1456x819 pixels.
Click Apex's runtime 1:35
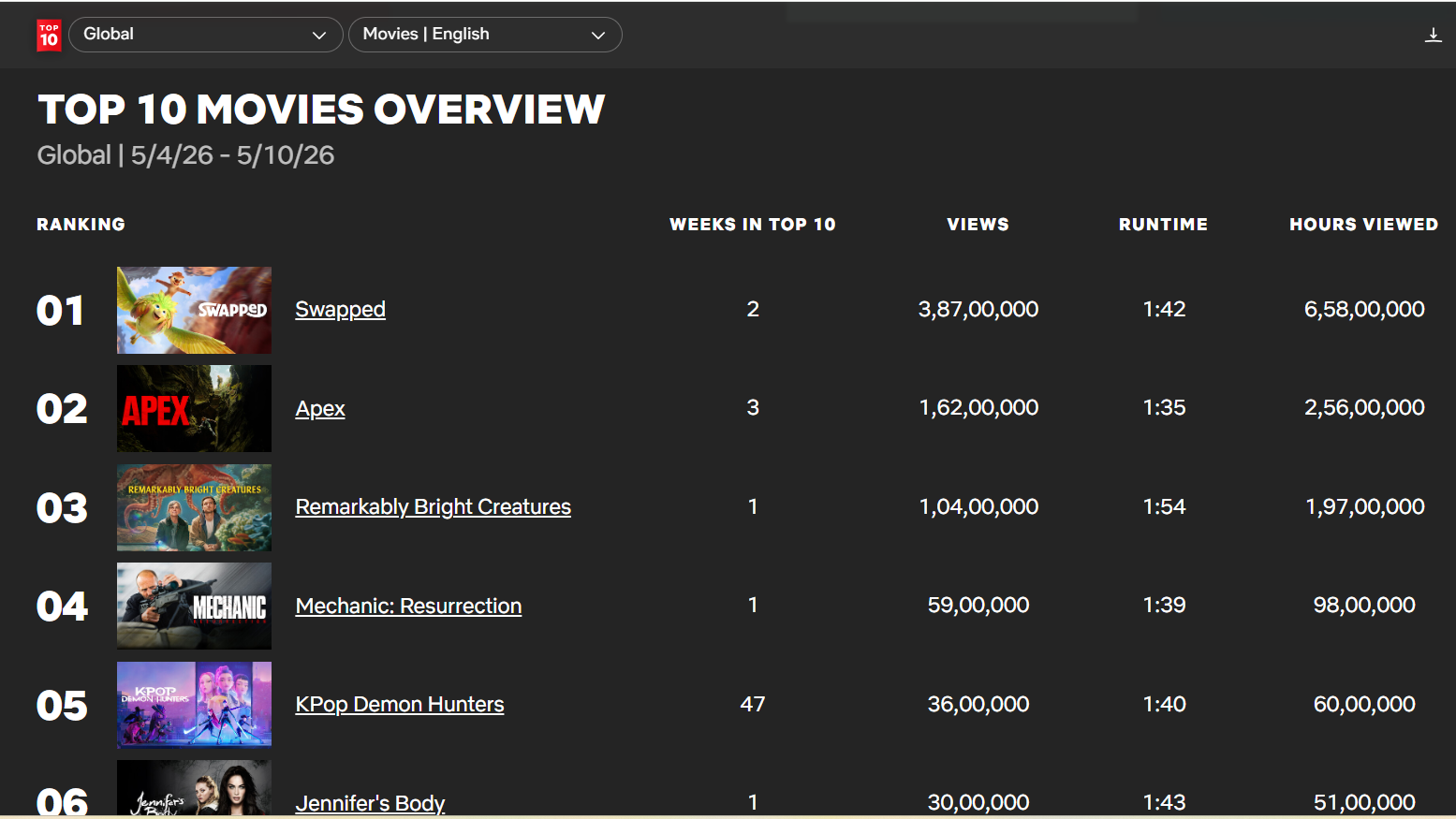pyautogui.click(x=1164, y=408)
